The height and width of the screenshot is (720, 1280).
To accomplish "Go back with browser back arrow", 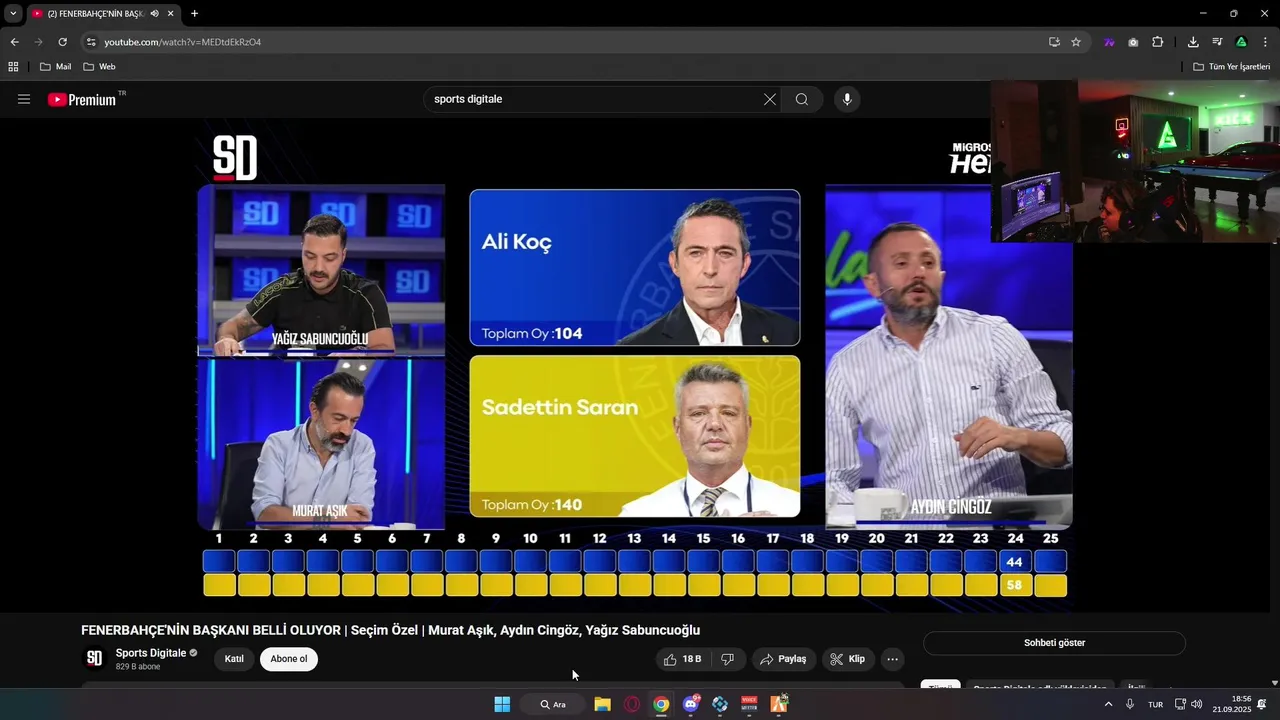I will tap(14, 42).
